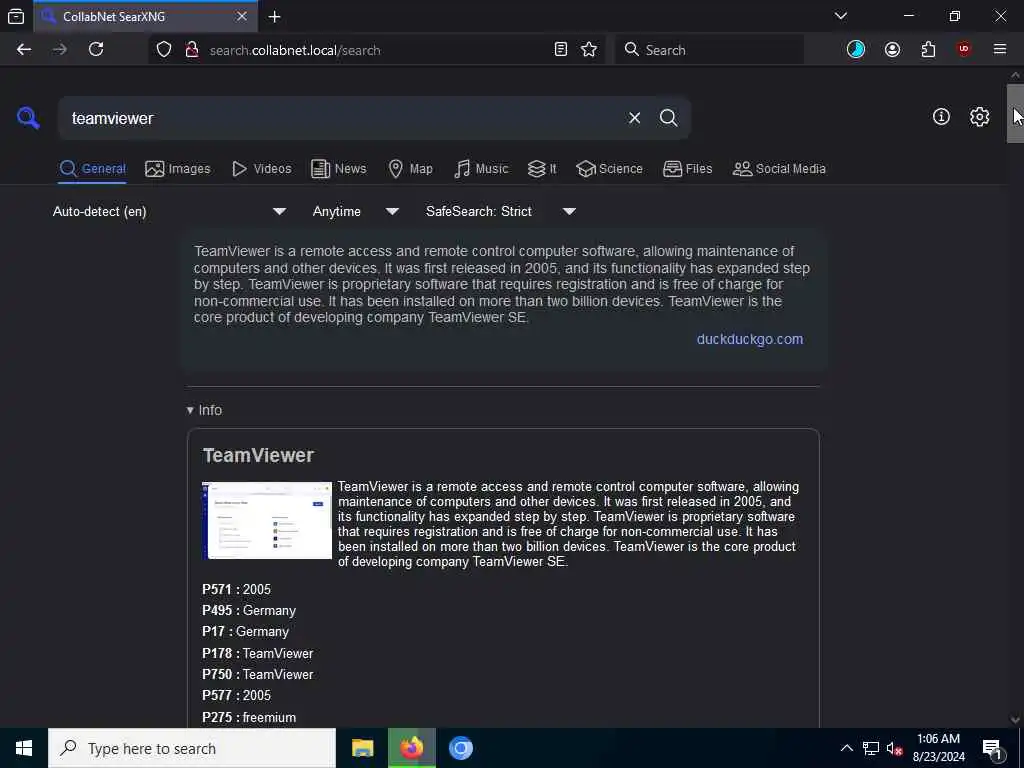
Task: Go forward with the browser arrow
Action: click(x=60, y=50)
